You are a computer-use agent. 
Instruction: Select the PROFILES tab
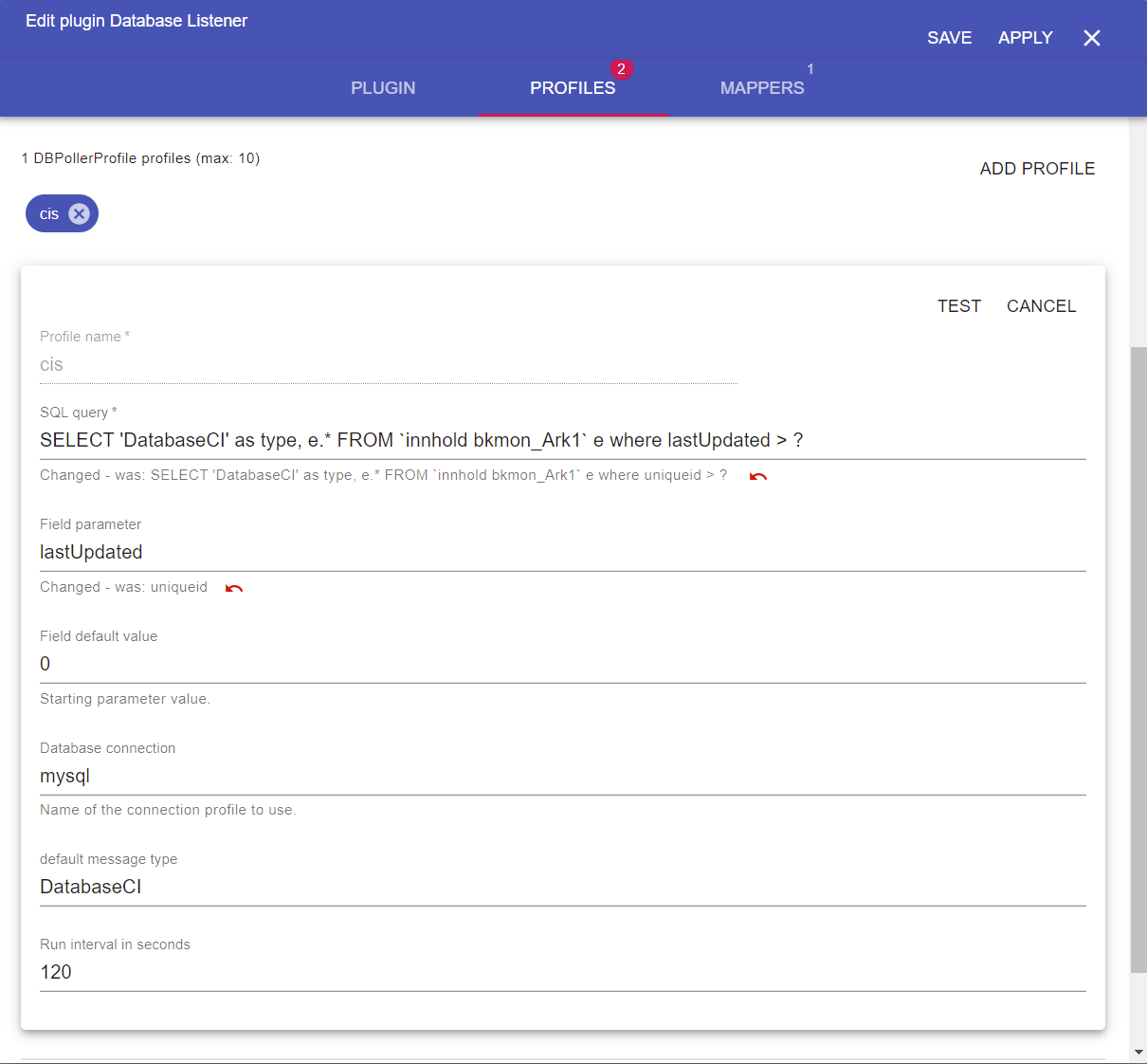573,88
